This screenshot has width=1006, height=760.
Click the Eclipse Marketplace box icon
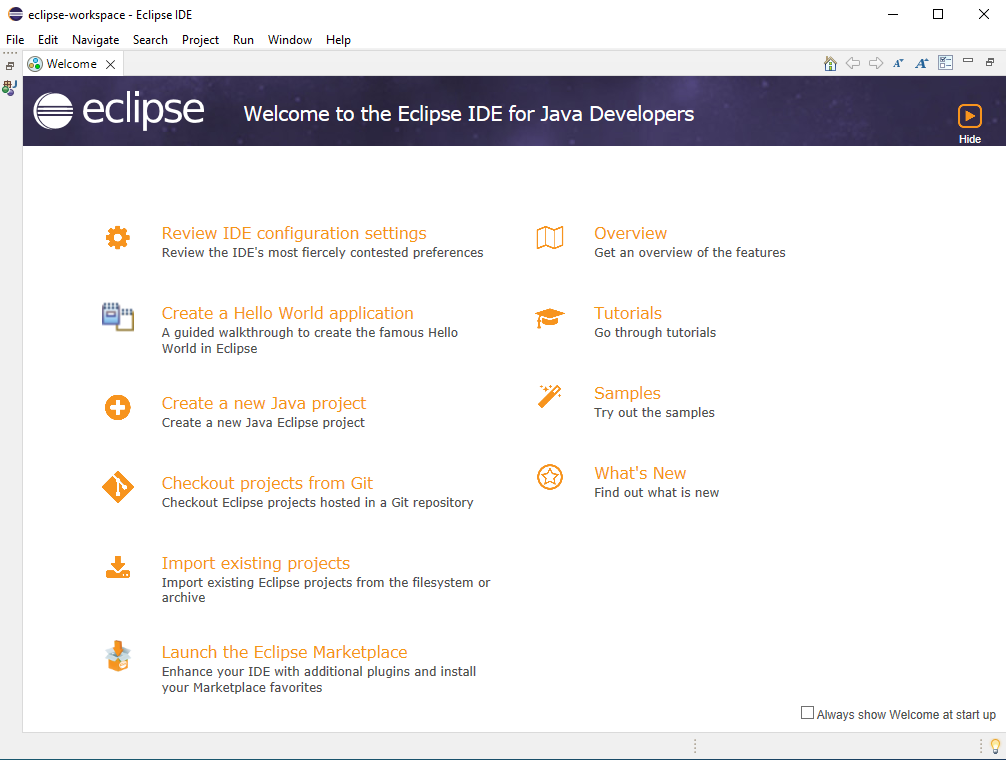click(x=117, y=655)
